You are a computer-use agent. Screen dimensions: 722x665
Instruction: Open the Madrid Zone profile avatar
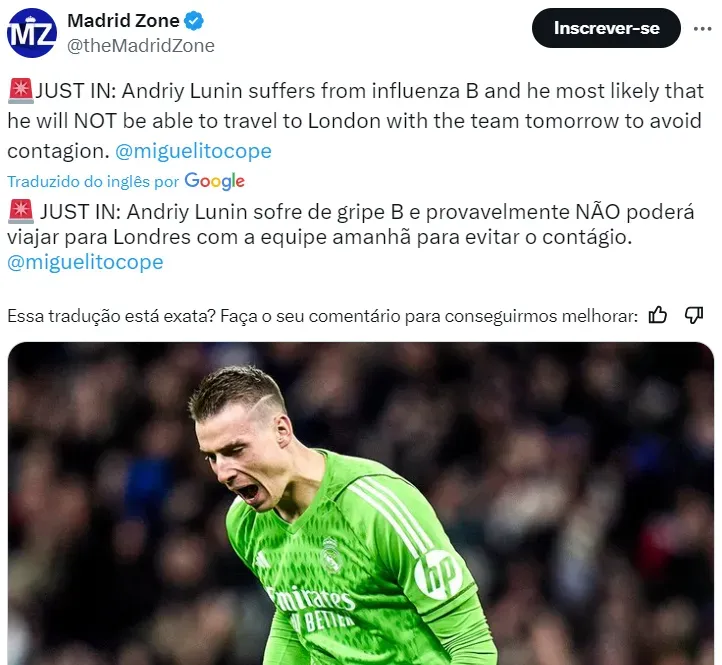[32, 33]
